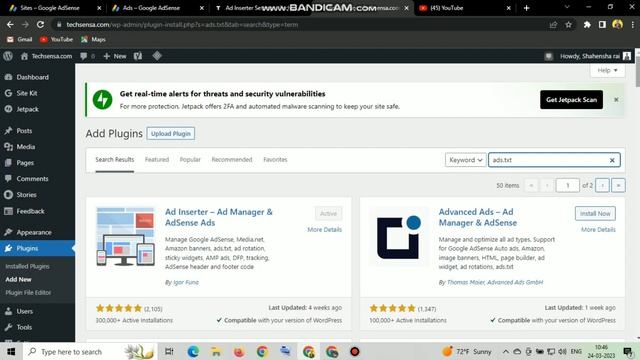Show hidden system tray icons
This screenshot has height=360, width=640.
[505, 351]
